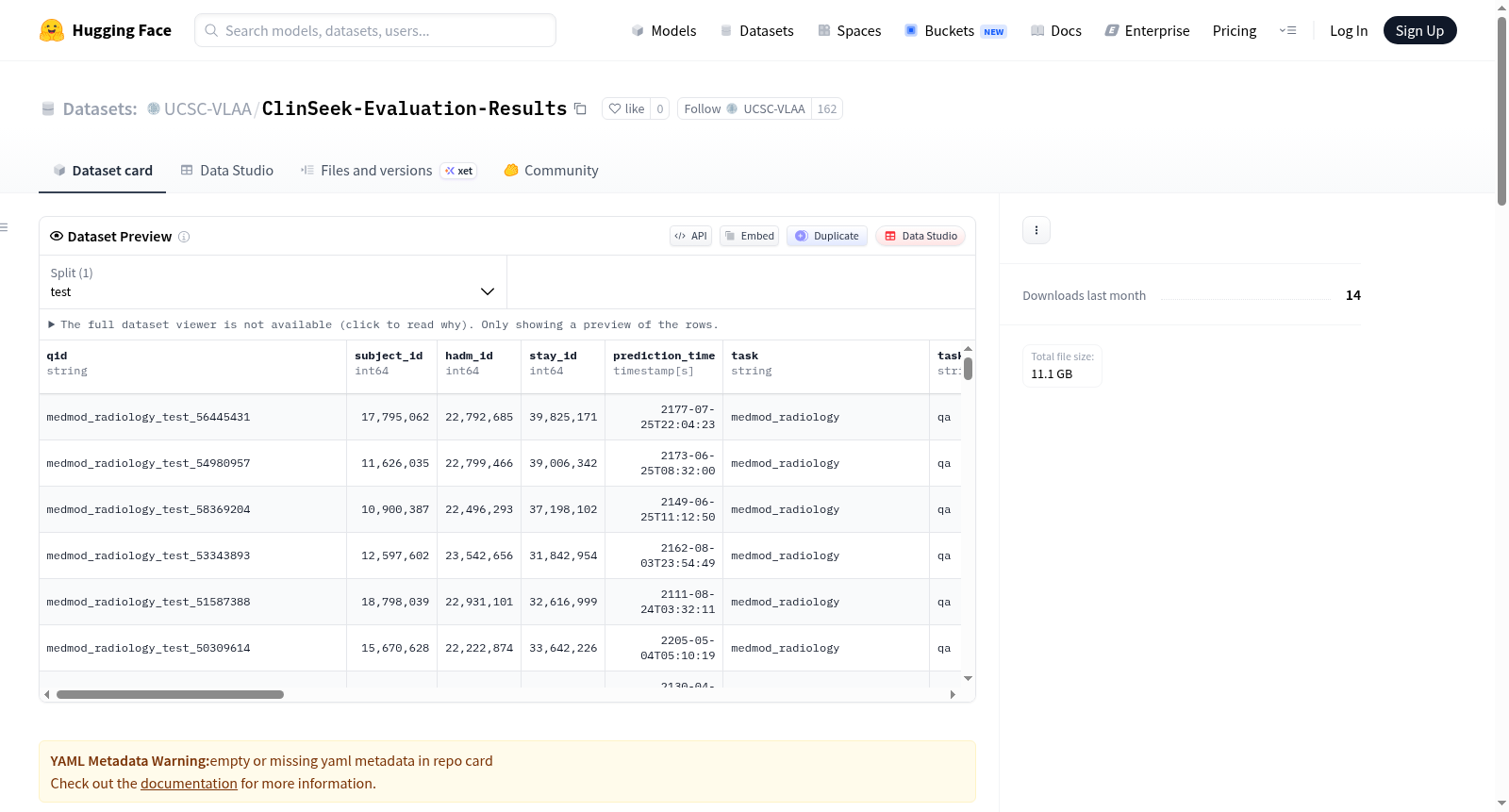Click the Sign Up button
The image size is (1509, 812).
[1419, 30]
